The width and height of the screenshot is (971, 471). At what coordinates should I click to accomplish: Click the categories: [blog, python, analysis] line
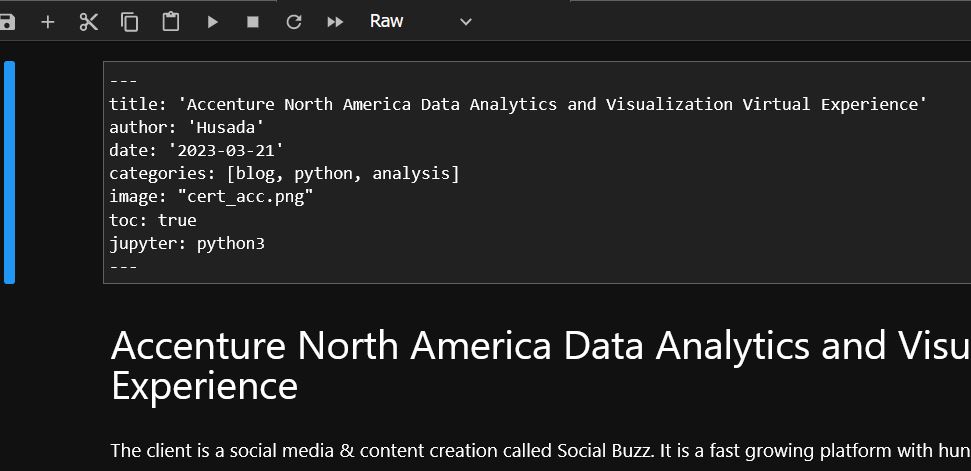(x=284, y=174)
